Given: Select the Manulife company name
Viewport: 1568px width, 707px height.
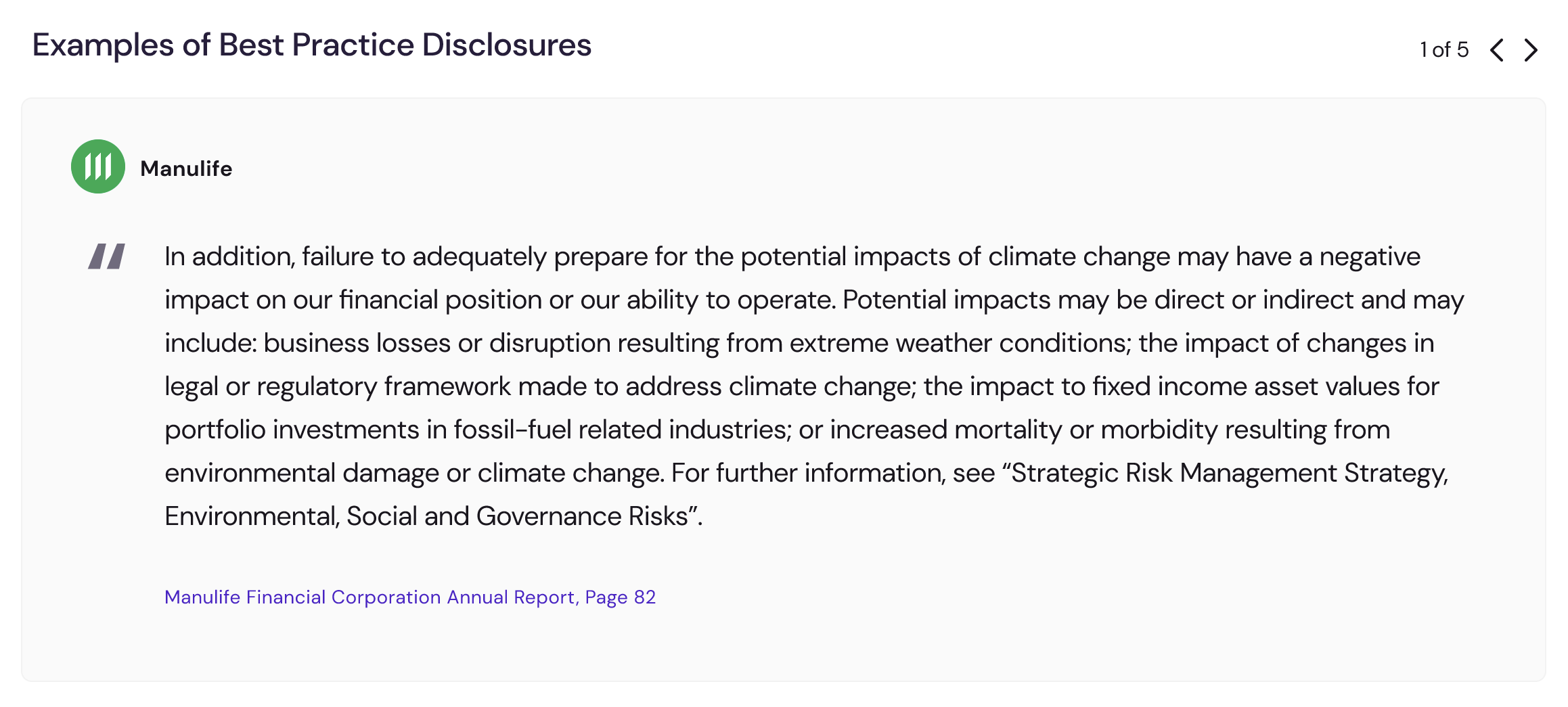Looking at the screenshot, I should tap(186, 168).
